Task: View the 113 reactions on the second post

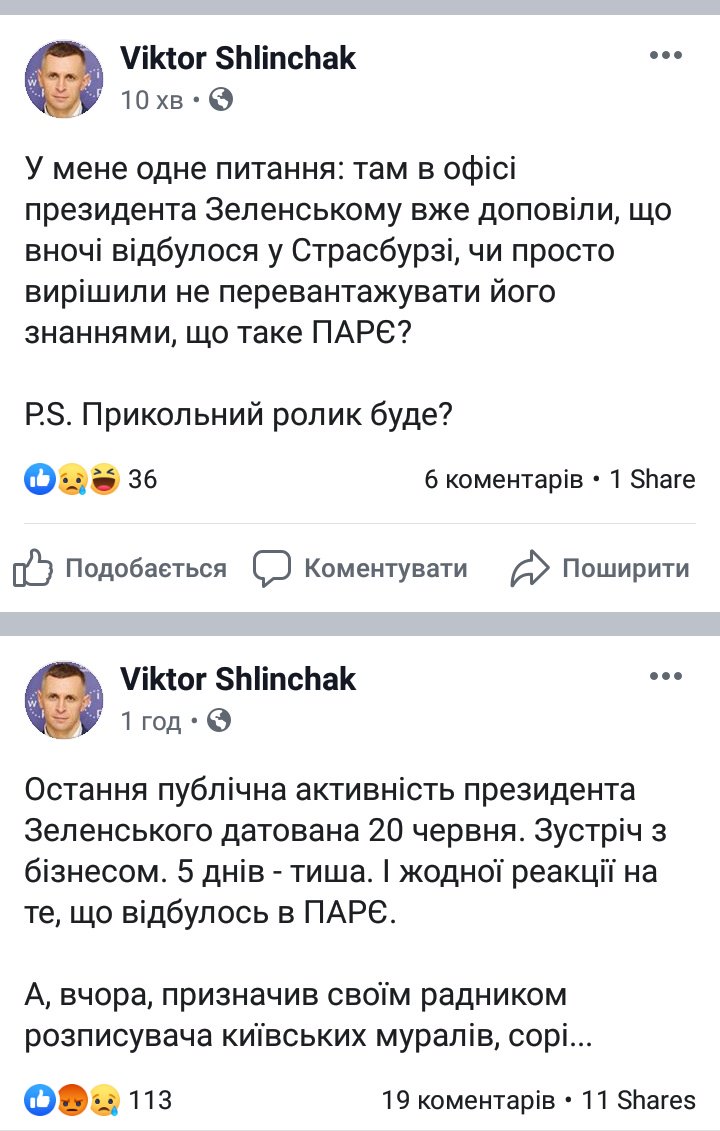Action: pos(150,1101)
